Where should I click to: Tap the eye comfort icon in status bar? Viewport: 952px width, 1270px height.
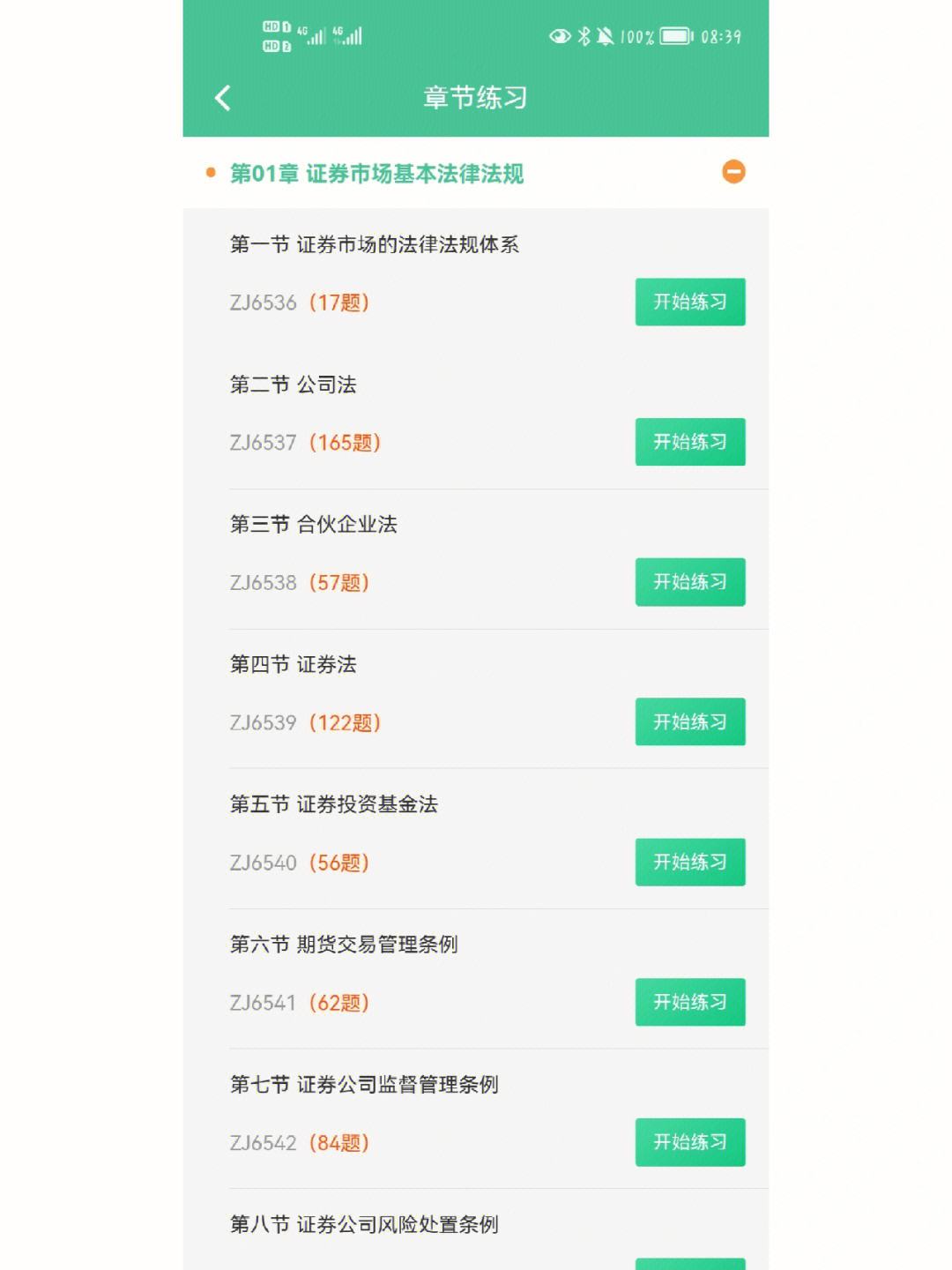tap(560, 36)
